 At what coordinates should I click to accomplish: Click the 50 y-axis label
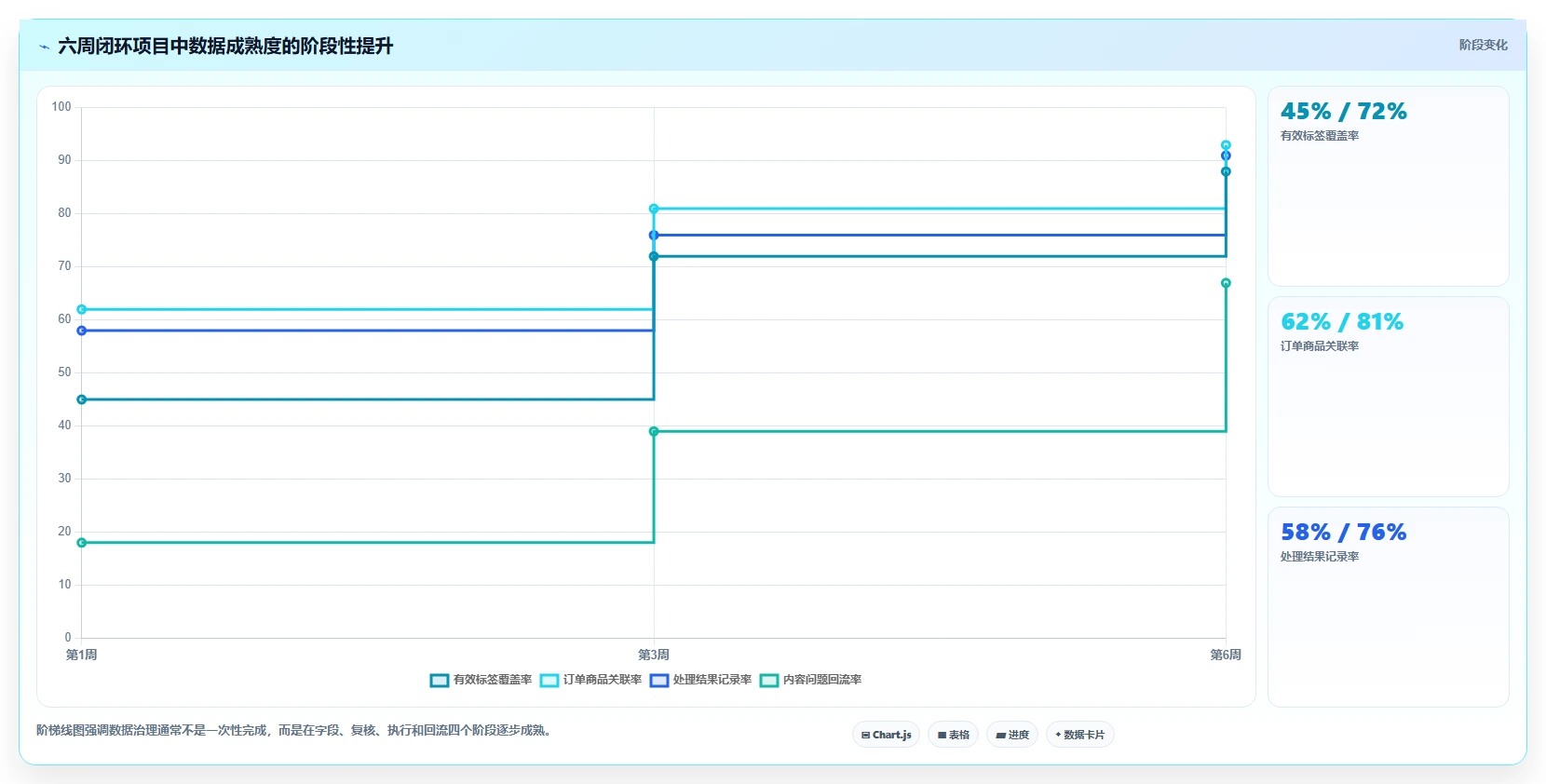(64, 372)
